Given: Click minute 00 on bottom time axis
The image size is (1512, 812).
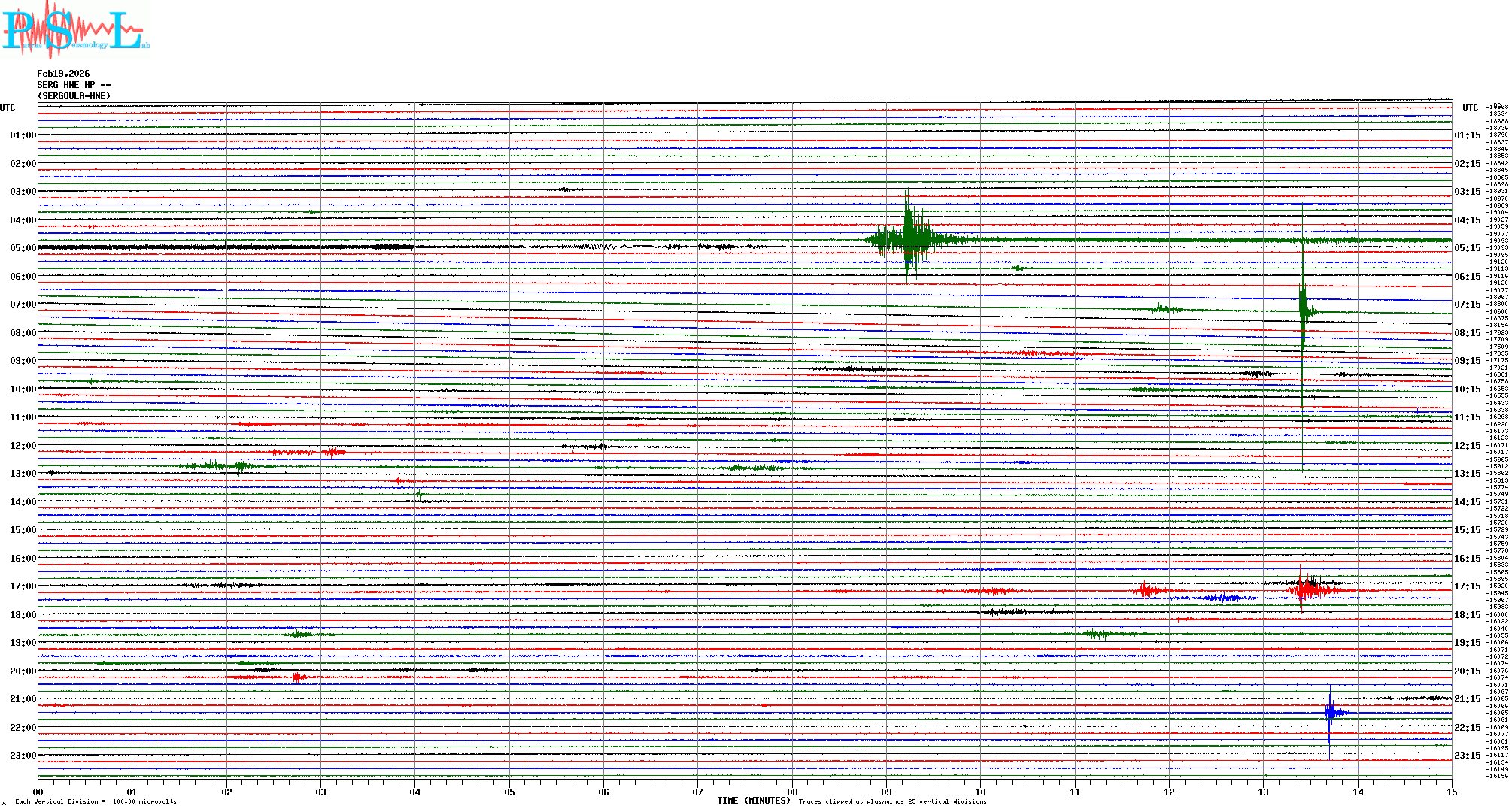Looking at the screenshot, I should tap(38, 792).
